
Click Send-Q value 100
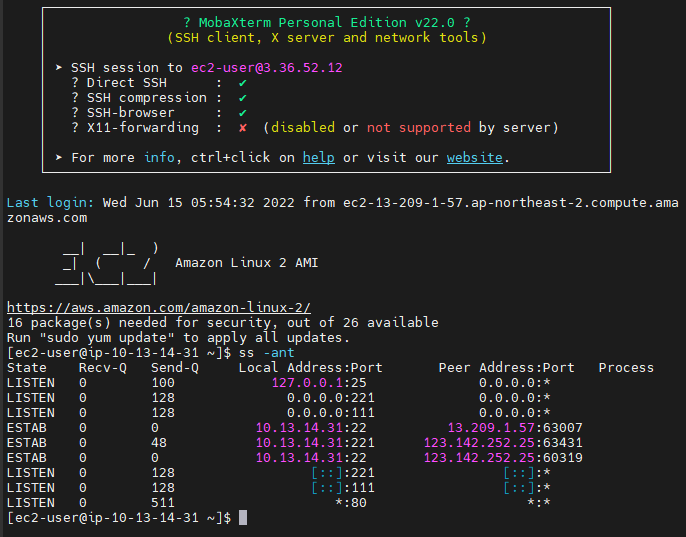(x=163, y=383)
